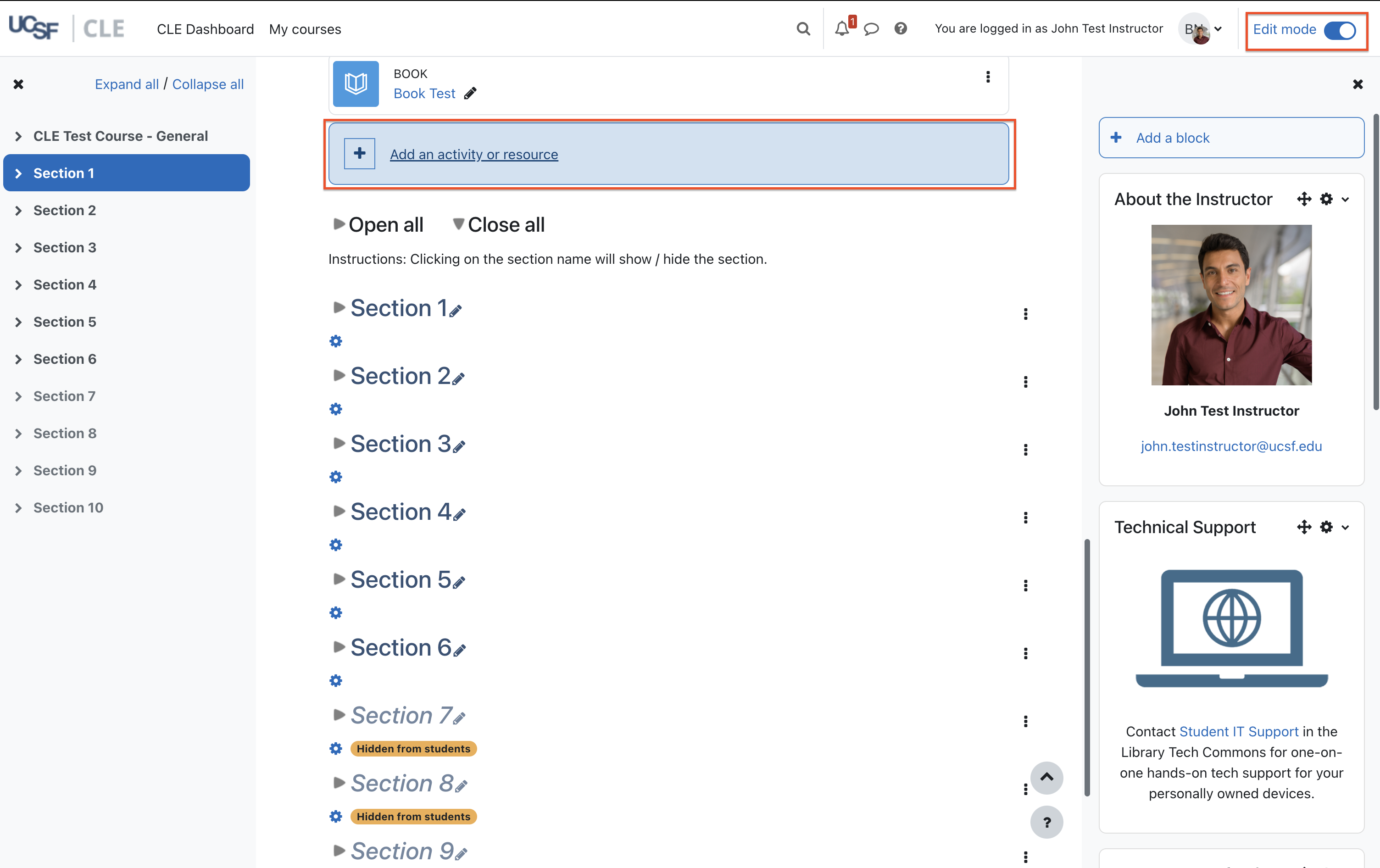Click the notifications bell icon
Viewport: 1380px width, 868px height.
841,28
